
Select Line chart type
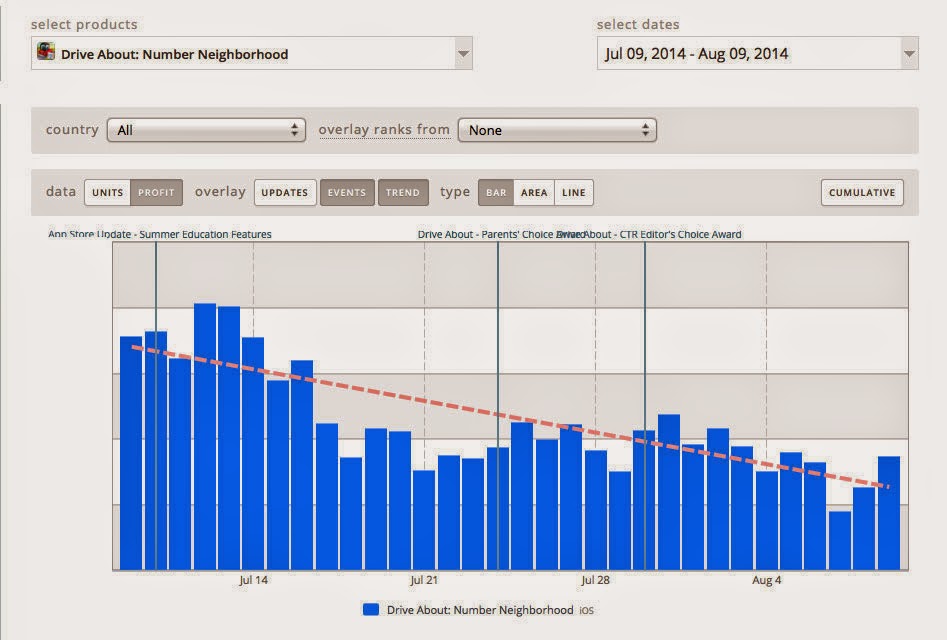click(574, 193)
